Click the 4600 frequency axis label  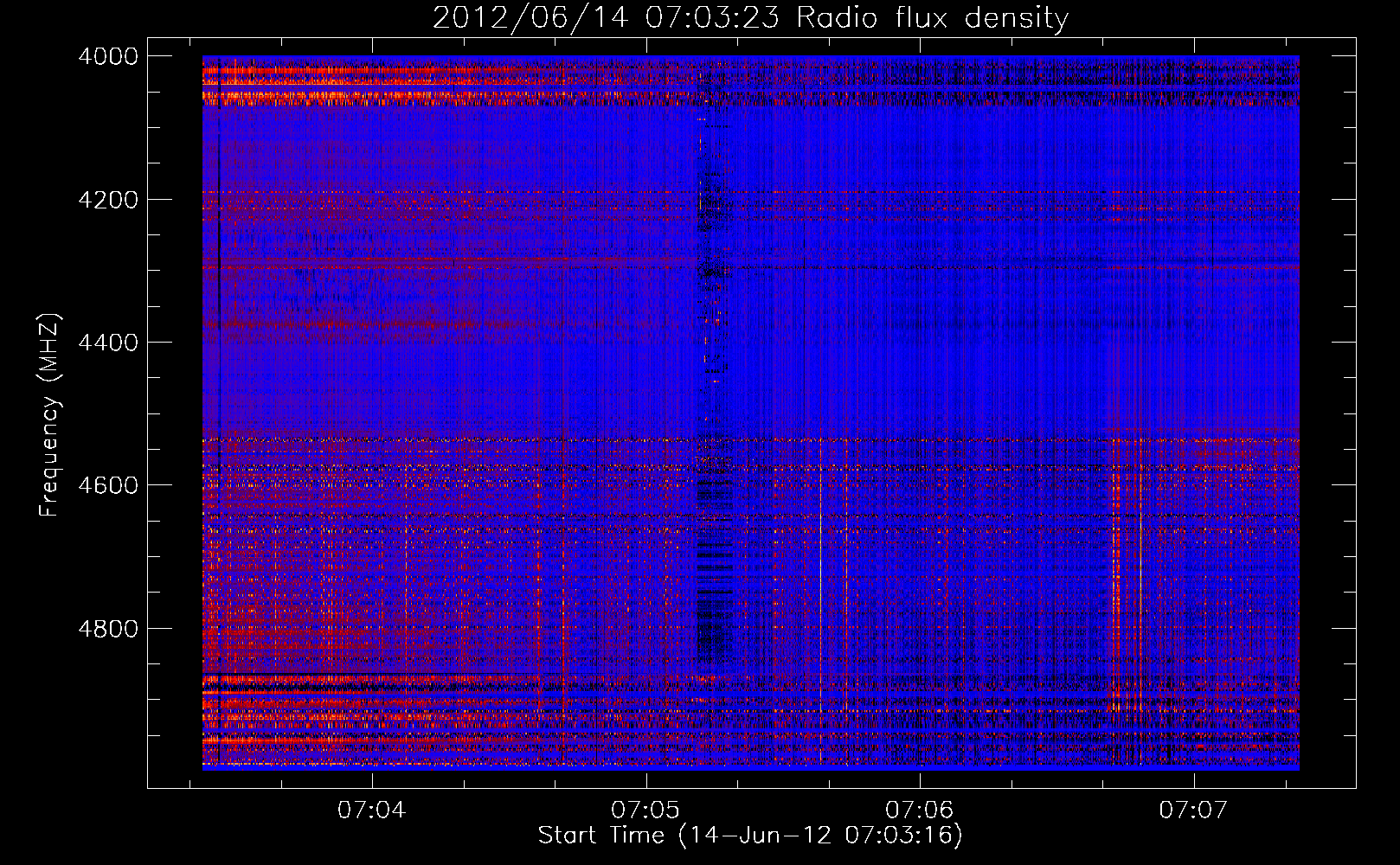coord(108,485)
